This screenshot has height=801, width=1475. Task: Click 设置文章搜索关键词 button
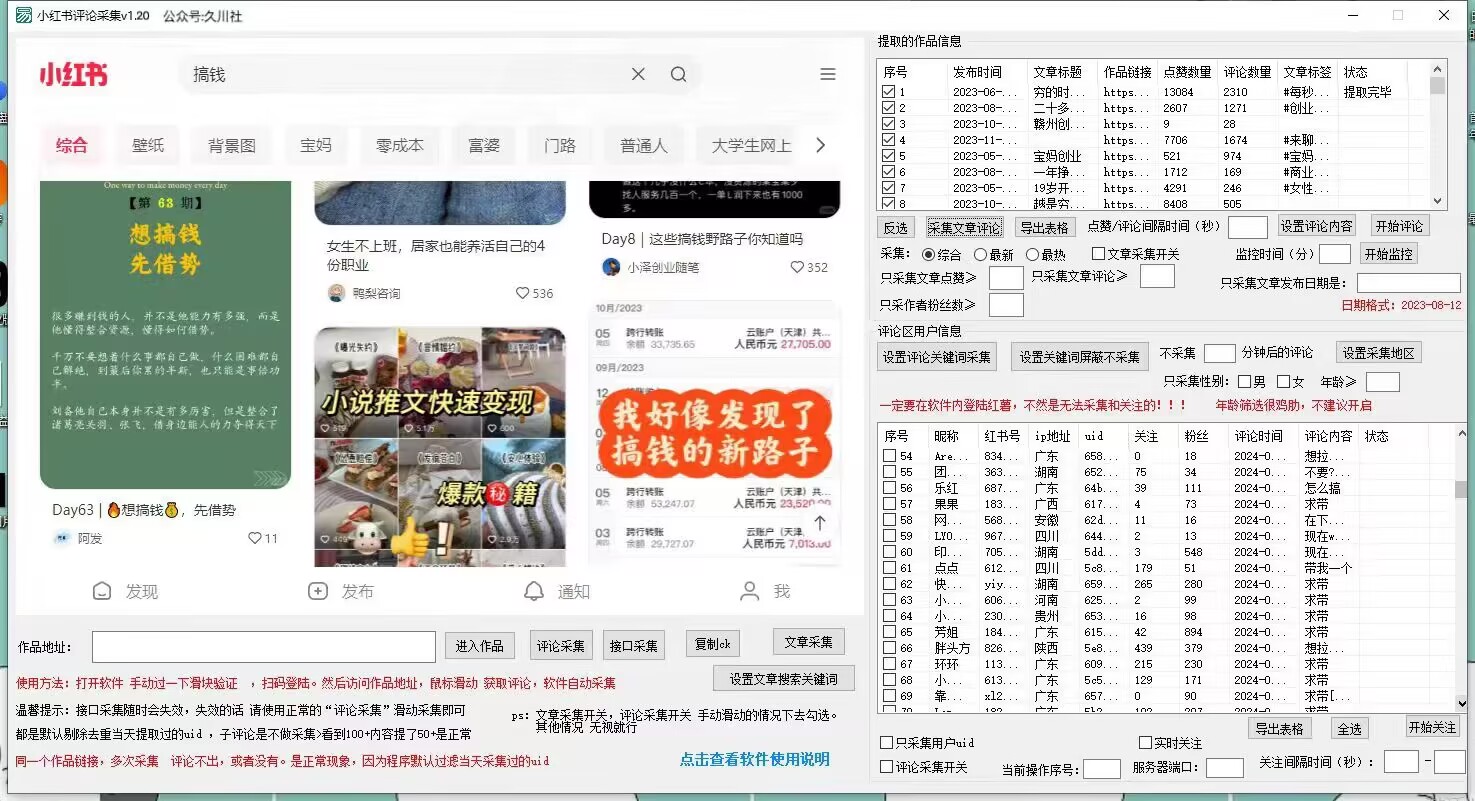pos(783,678)
